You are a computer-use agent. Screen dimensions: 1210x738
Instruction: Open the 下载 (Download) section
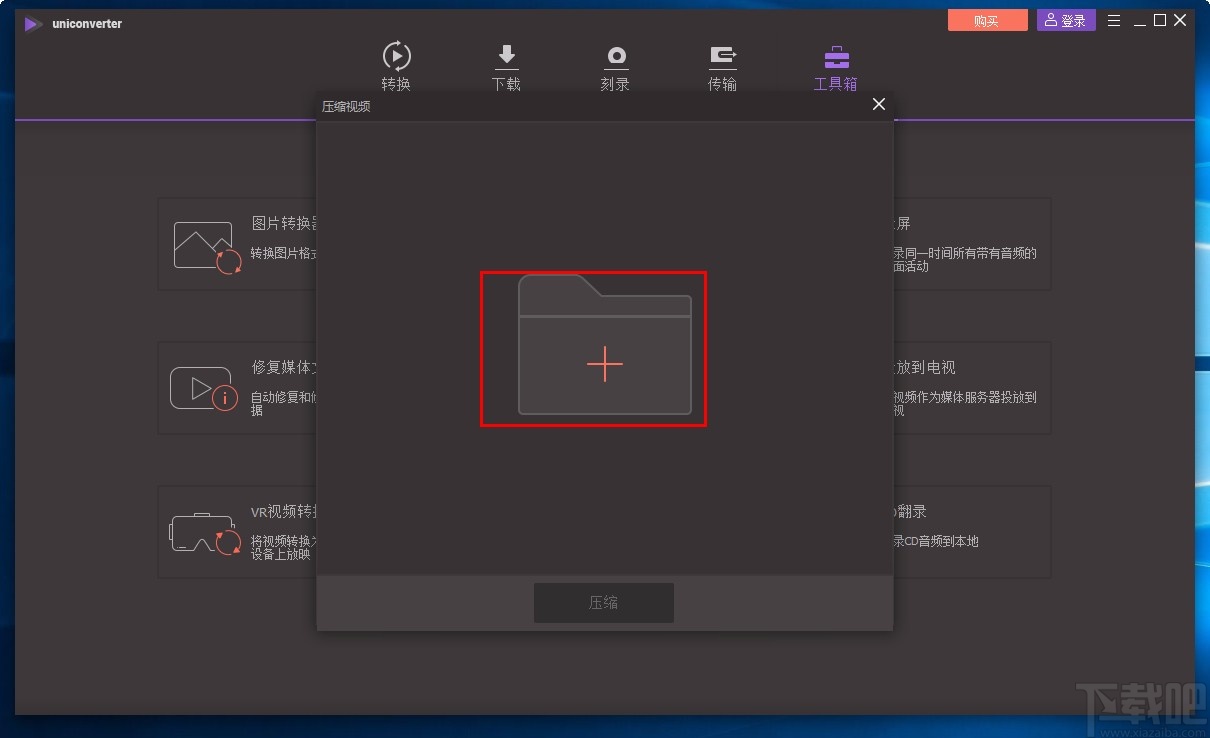pos(506,65)
